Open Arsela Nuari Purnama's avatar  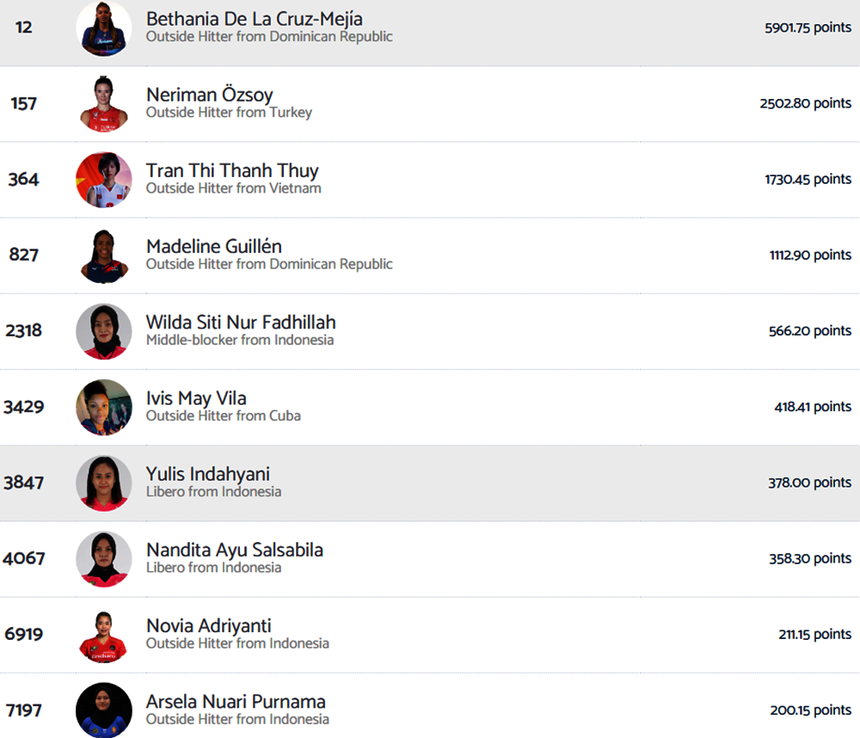pyautogui.click(x=104, y=710)
